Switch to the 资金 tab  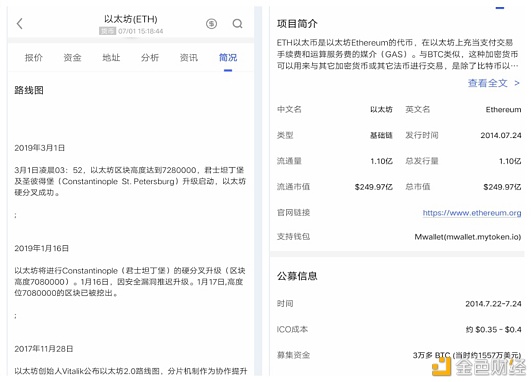click(x=73, y=58)
